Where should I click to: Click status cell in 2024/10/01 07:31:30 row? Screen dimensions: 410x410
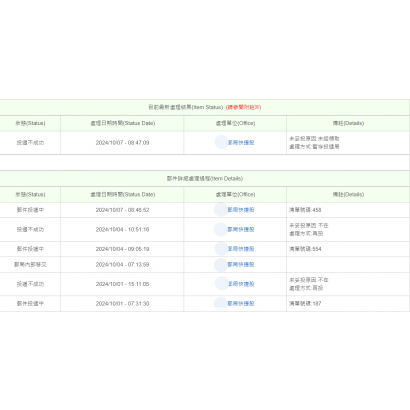[x=30, y=304]
